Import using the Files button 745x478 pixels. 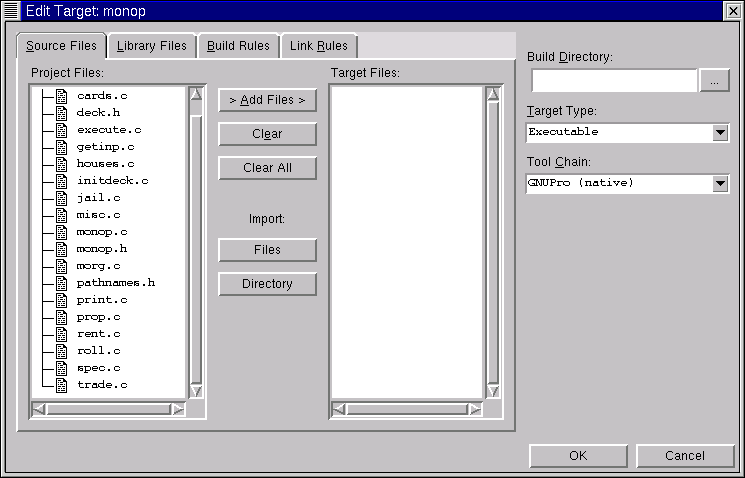tap(267, 250)
